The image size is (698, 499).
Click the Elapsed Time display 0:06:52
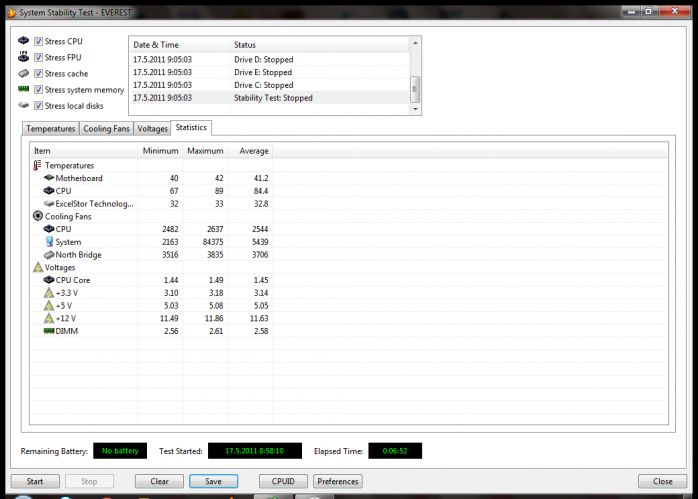(395, 450)
